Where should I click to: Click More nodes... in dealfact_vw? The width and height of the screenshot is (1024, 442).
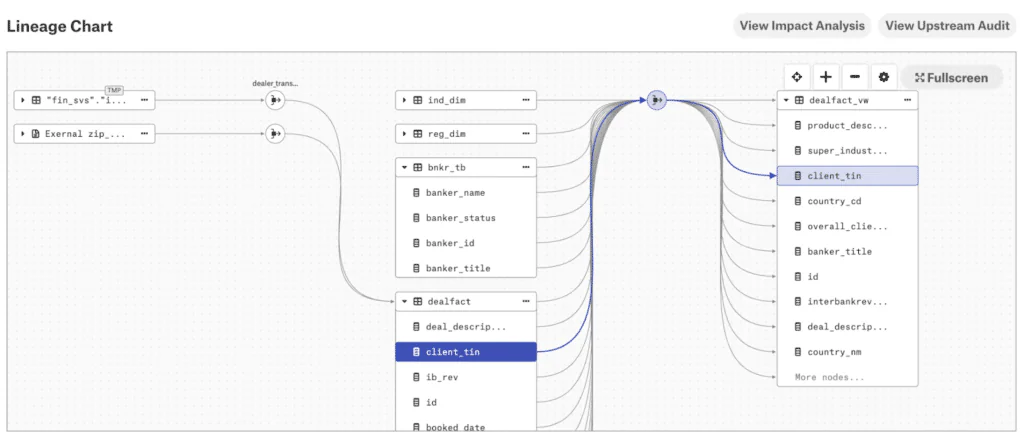coord(829,377)
